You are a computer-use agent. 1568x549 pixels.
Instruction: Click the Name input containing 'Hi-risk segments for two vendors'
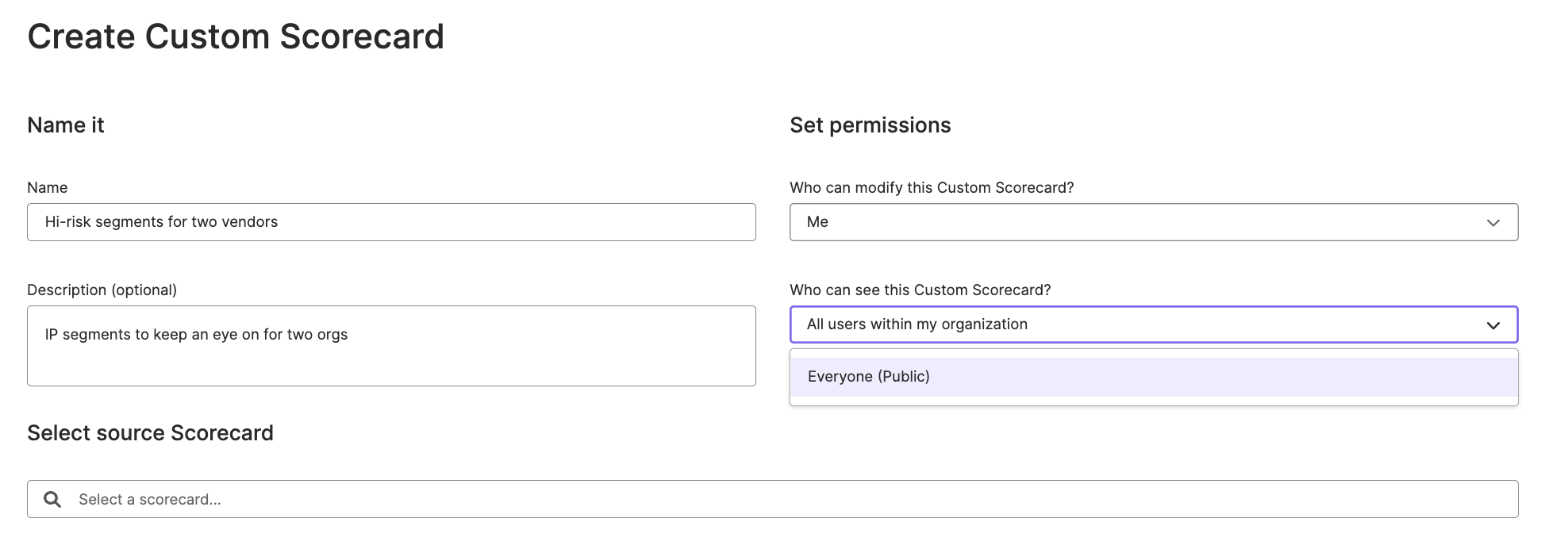pos(391,222)
